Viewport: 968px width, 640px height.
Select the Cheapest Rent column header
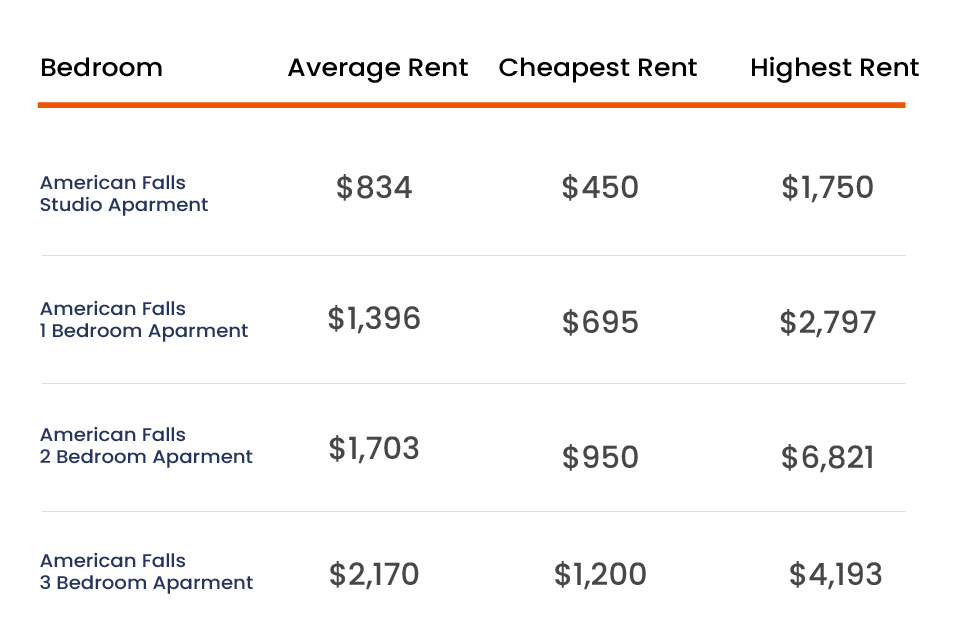tap(598, 68)
